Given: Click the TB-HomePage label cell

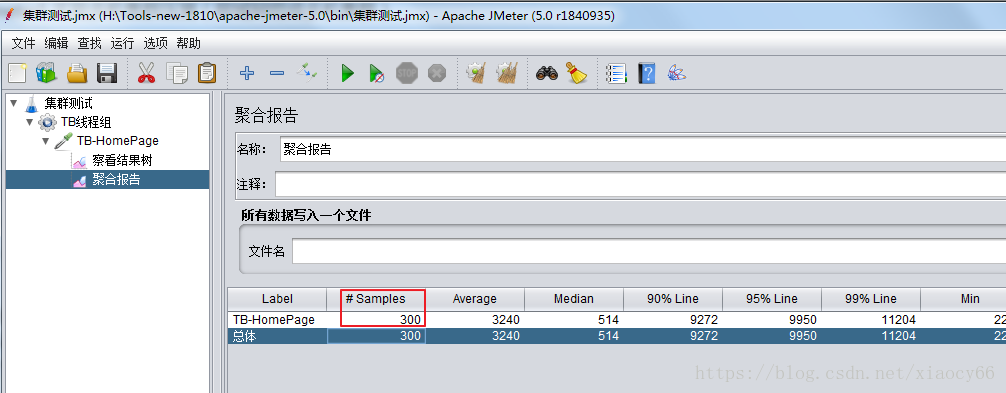Looking at the screenshot, I should point(277,319).
